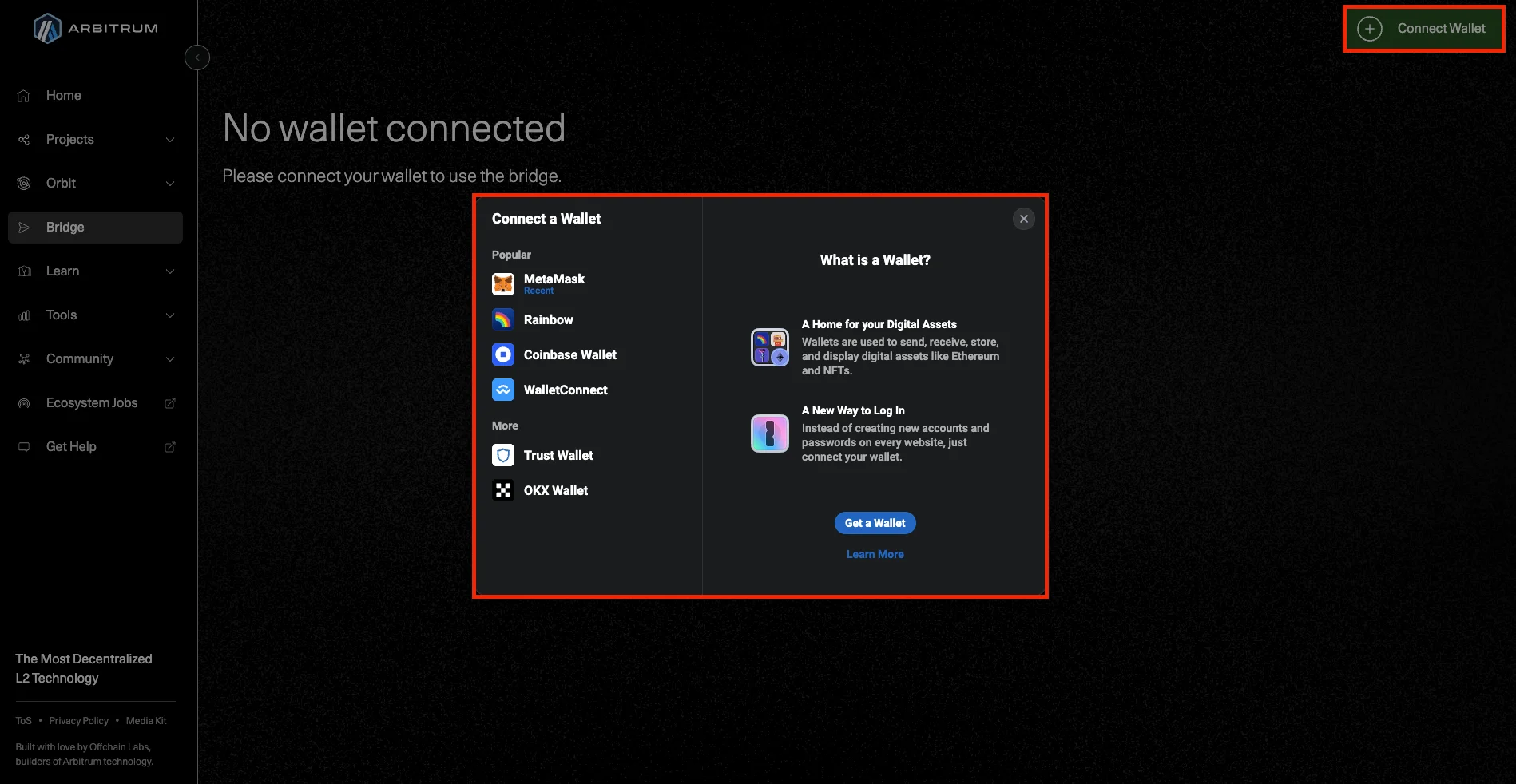Choose WalletConnect option
The height and width of the screenshot is (784, 1516).
589,390
